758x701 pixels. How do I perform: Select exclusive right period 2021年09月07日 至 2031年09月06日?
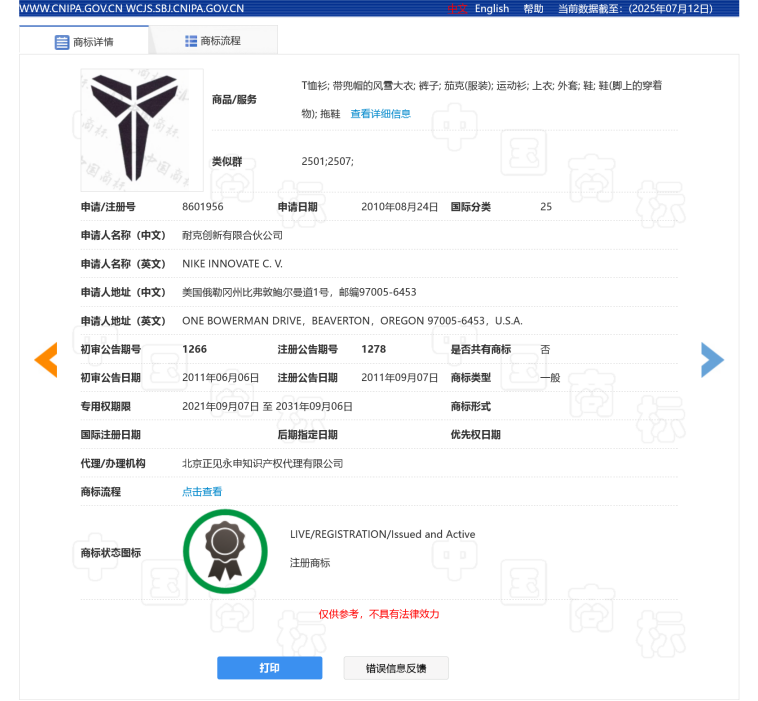click(x=267, y=406)
